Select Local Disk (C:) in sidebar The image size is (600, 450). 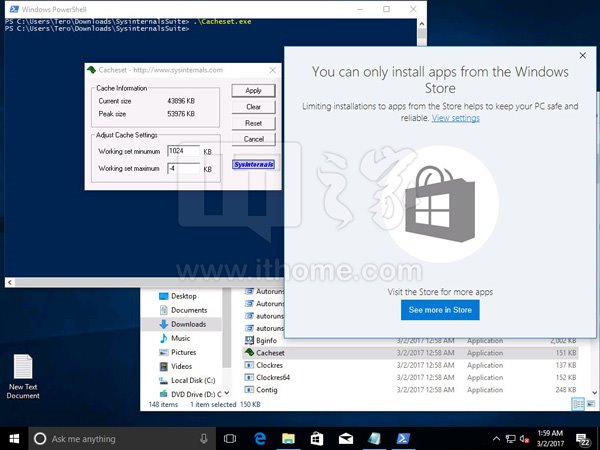click(193, 380)
